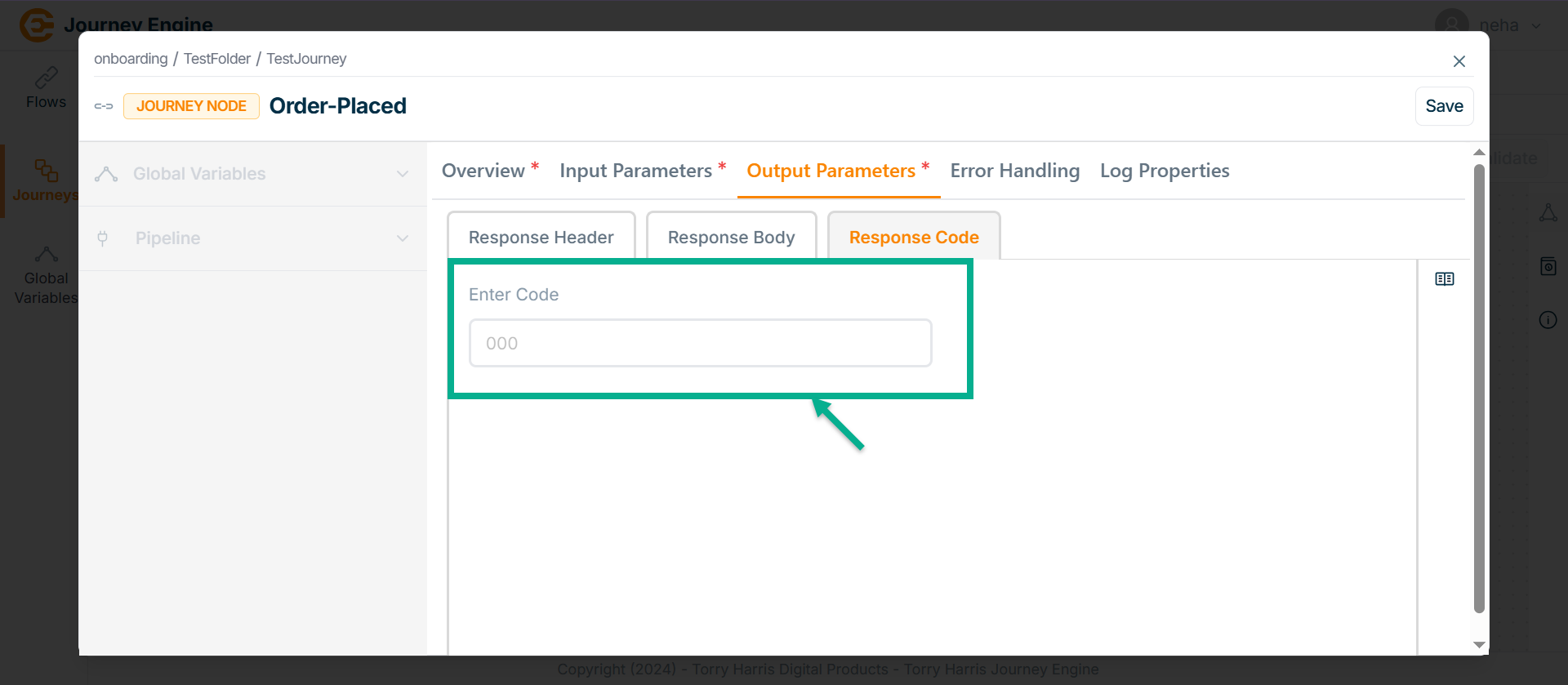Open the Log Properties tab
Viewport: 1568px width, 685px height.
[x=1164, y=171]
